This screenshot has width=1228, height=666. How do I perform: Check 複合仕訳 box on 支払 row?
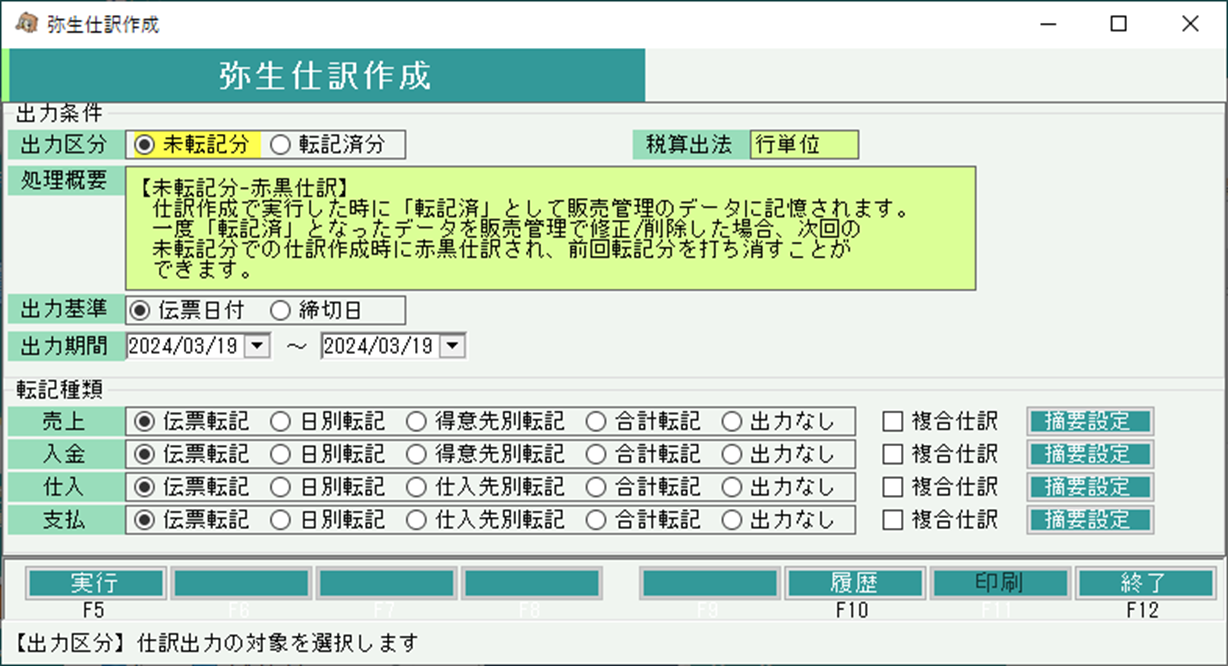coord(892,520)
